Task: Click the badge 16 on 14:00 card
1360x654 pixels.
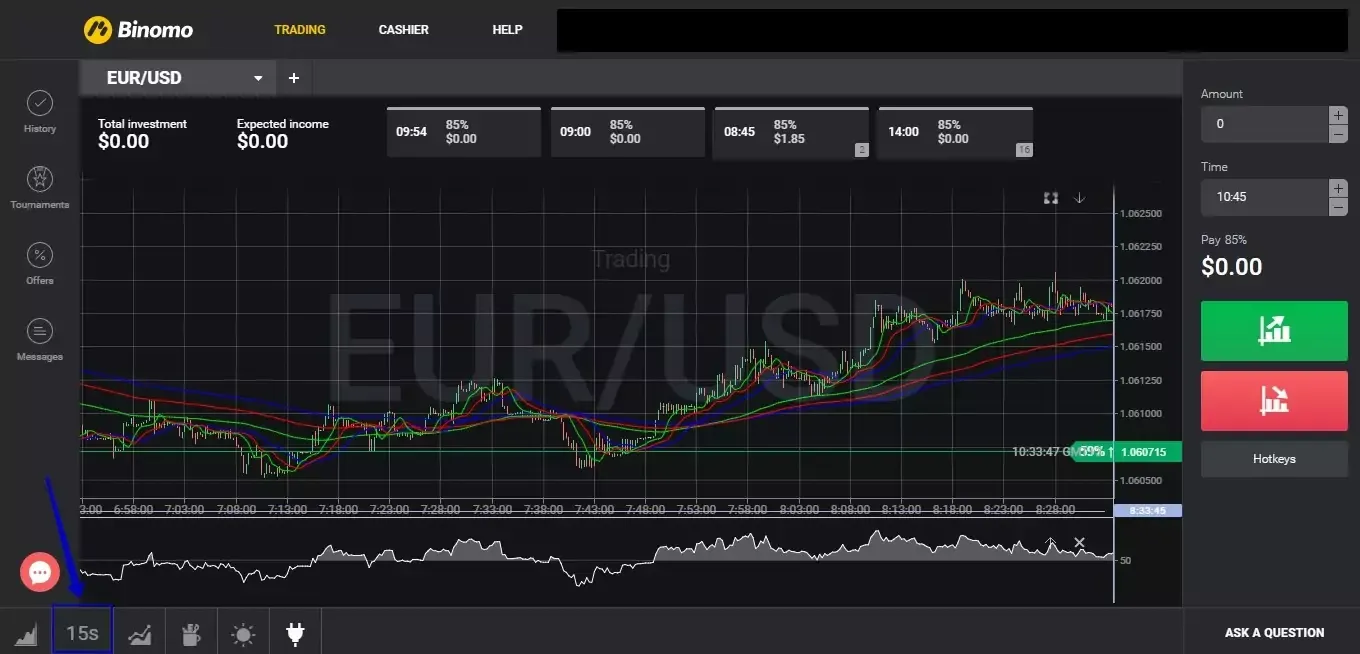Action: (x=1023, y=150)
